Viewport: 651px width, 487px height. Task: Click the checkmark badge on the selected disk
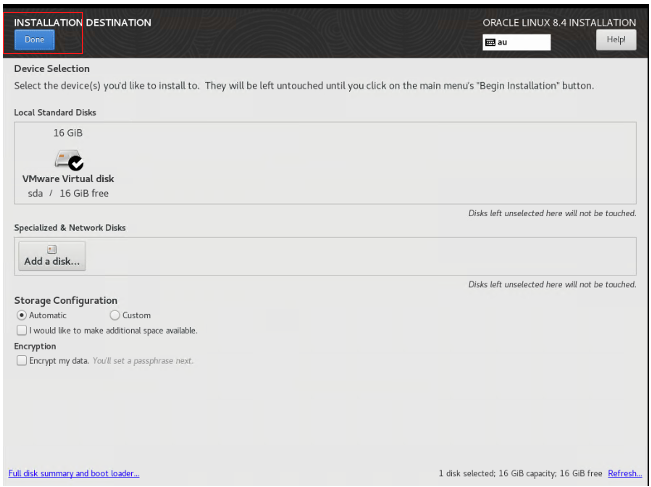(x=75, y=162)
